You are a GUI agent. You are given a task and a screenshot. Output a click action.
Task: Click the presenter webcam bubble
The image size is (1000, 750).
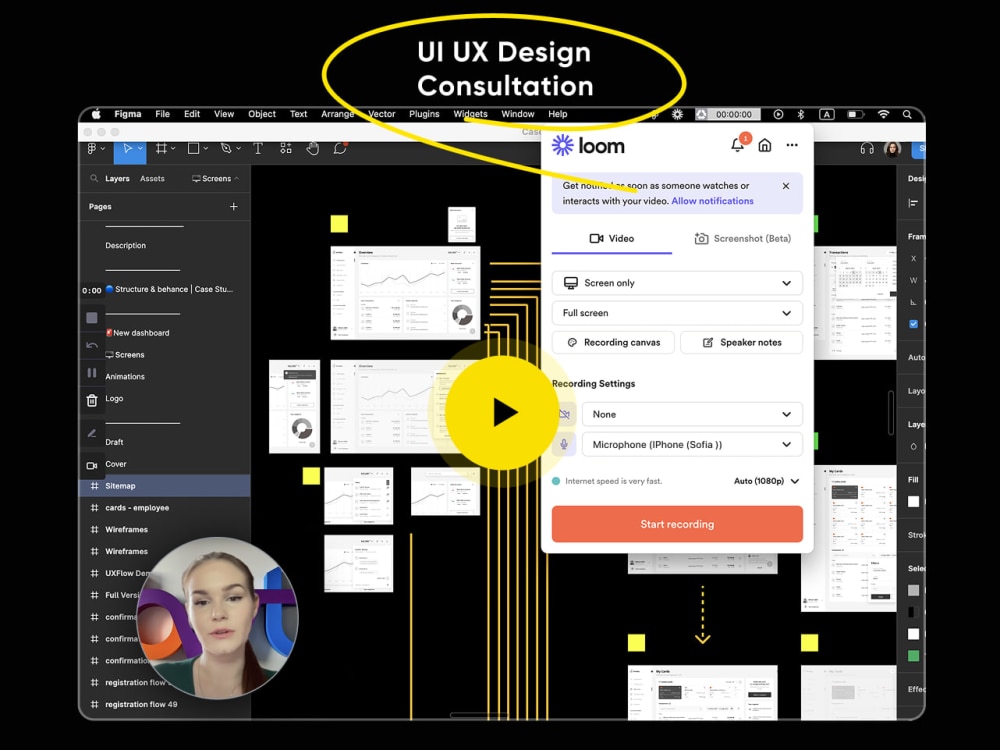(217, 617)
